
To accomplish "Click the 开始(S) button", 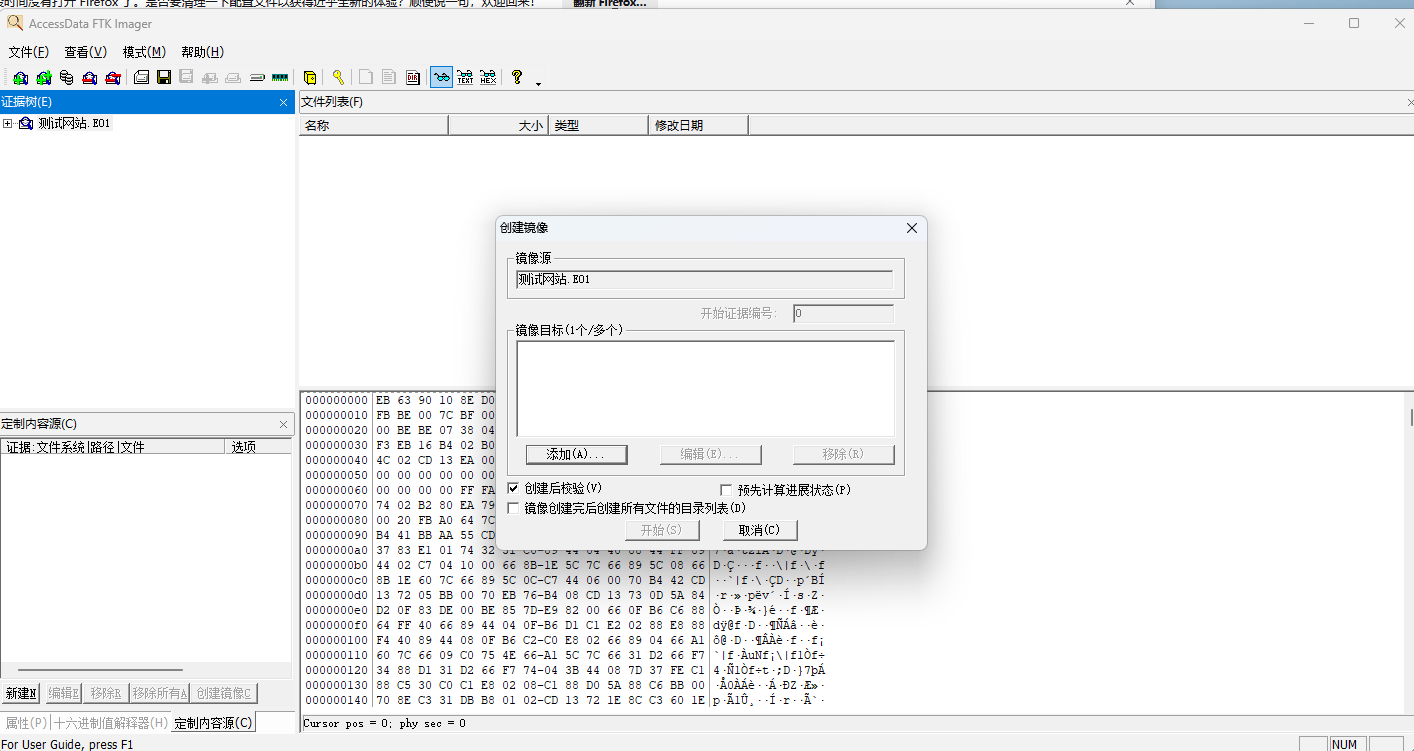I will tap(661, 530).
